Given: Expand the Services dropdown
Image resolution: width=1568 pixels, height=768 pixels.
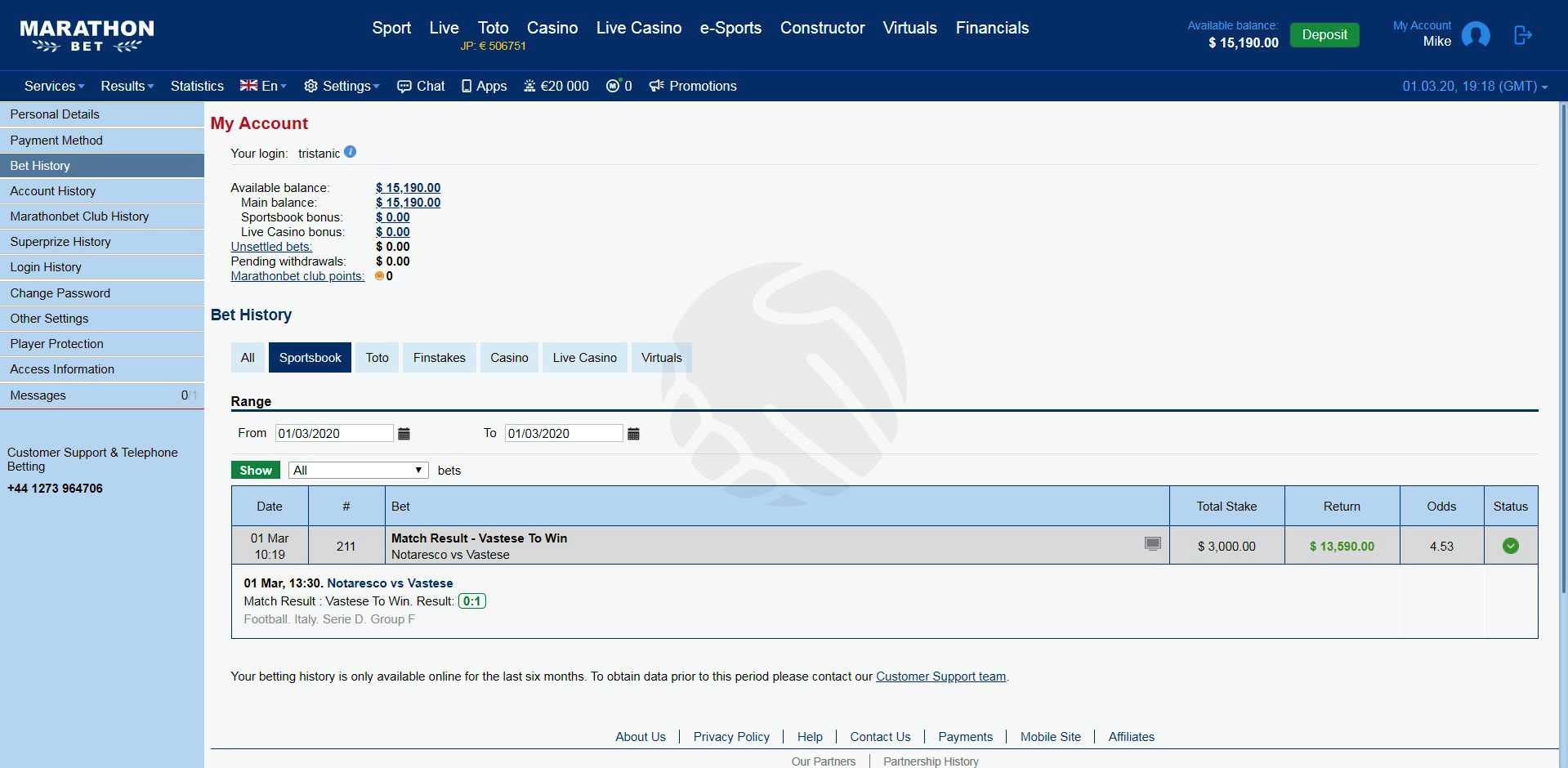Looking at the screenshot, I should click(x=54, y=86).
